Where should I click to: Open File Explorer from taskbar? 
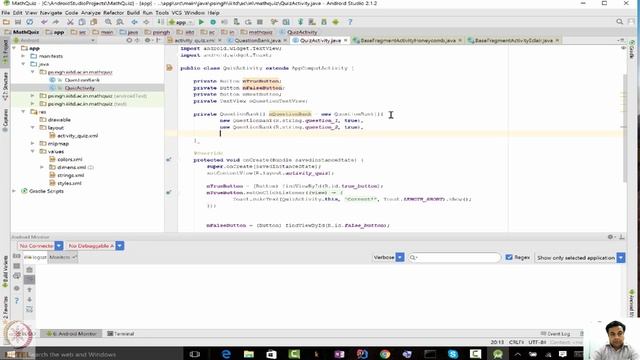249,354
